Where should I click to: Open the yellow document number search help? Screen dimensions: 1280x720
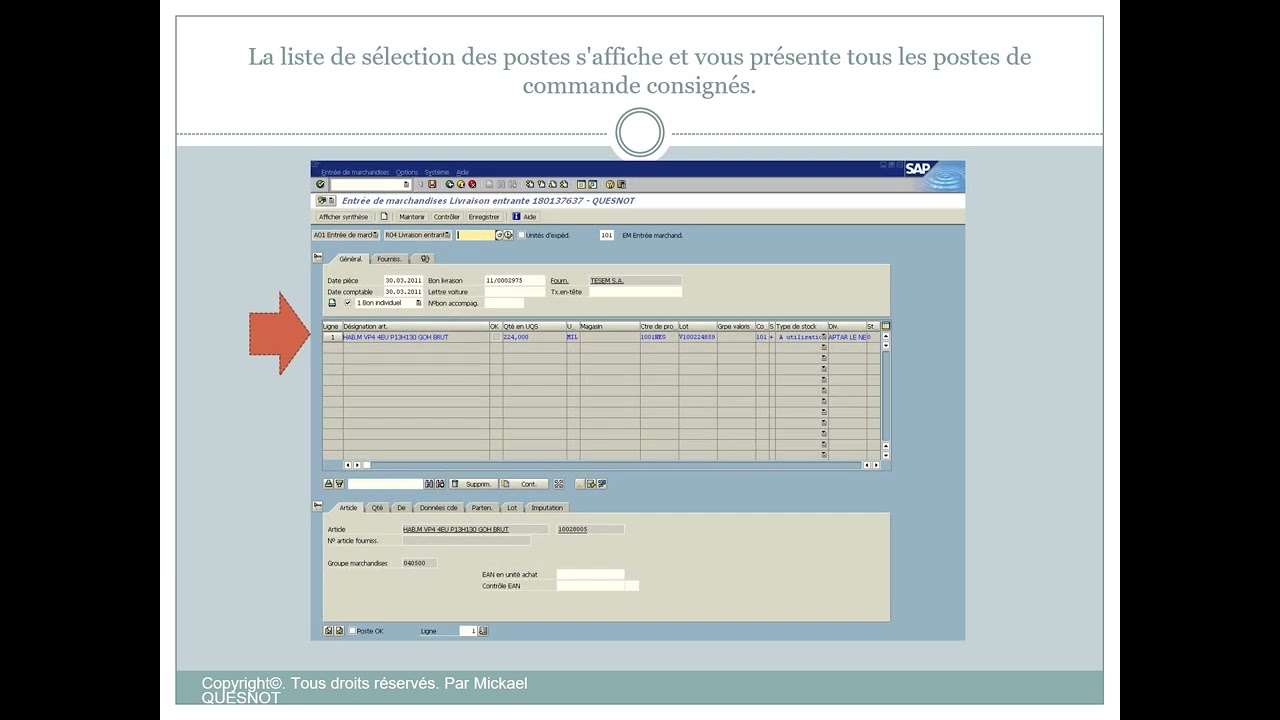[x=499, y=235]
